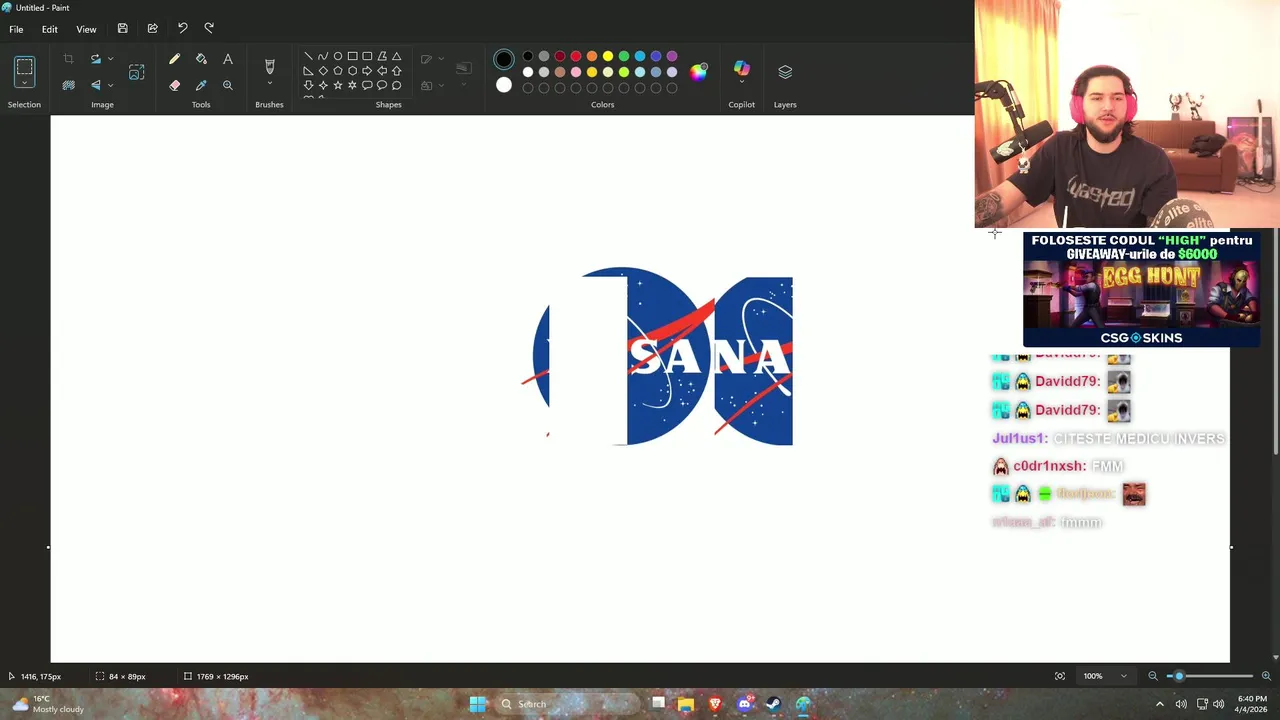Select the Magnifier tool

coord(228,85)
